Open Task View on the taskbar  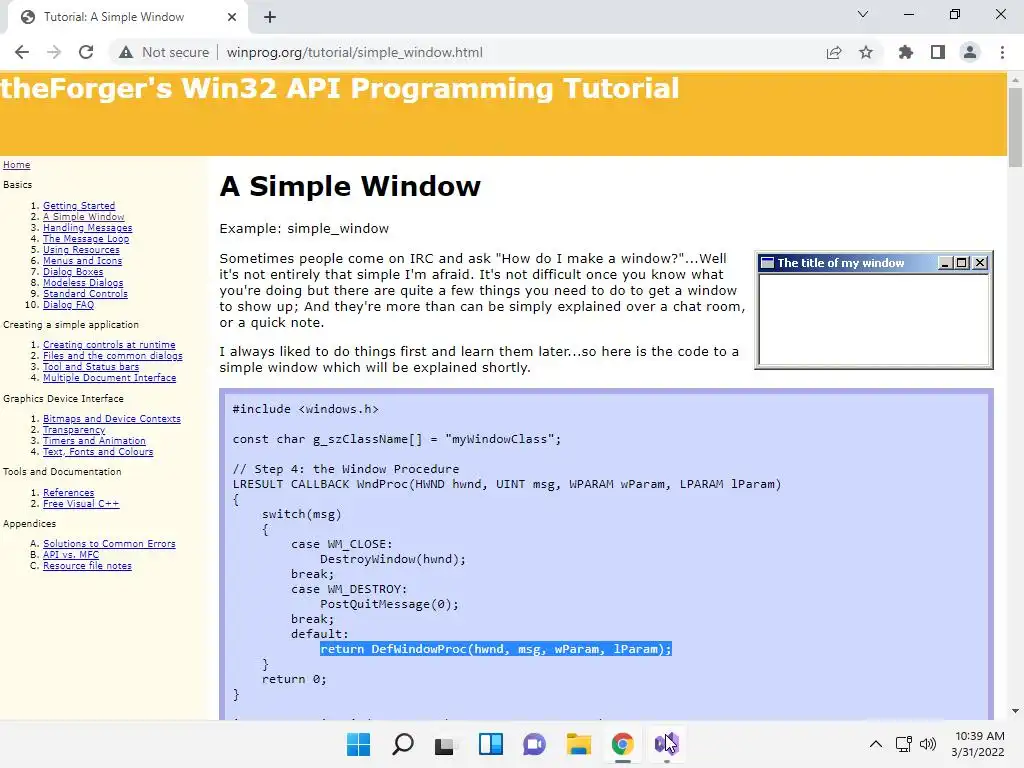tap(446, 744)
